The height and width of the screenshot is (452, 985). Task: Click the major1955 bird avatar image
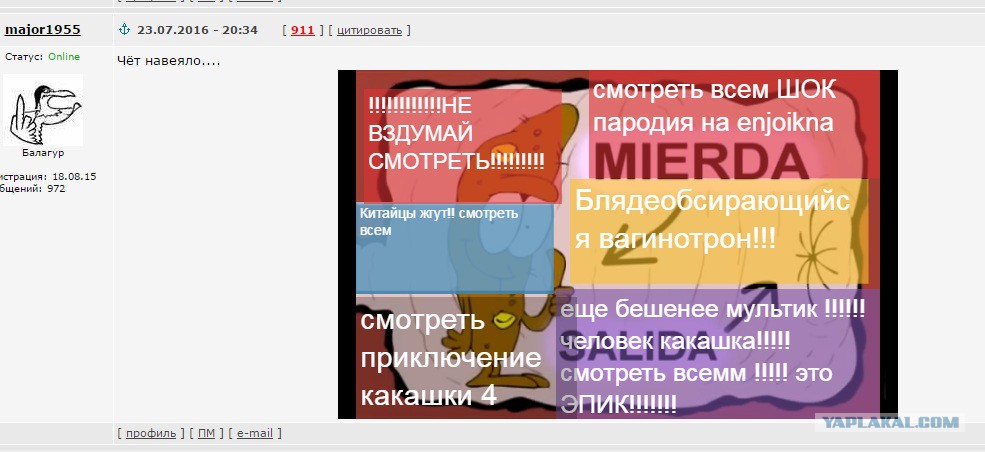(x=43, y=110)
